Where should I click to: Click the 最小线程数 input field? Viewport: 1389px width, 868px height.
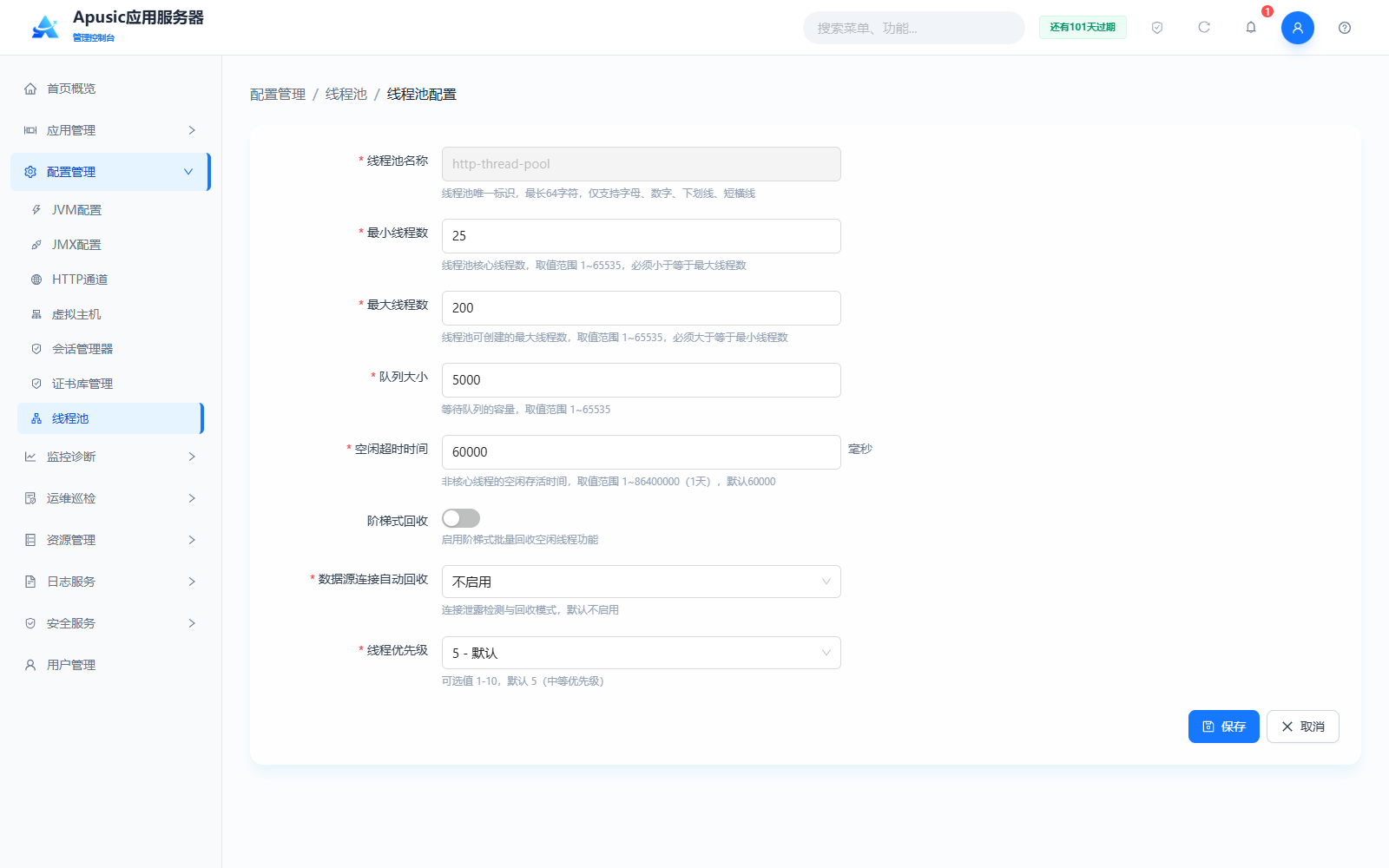[x=642, y=236]
